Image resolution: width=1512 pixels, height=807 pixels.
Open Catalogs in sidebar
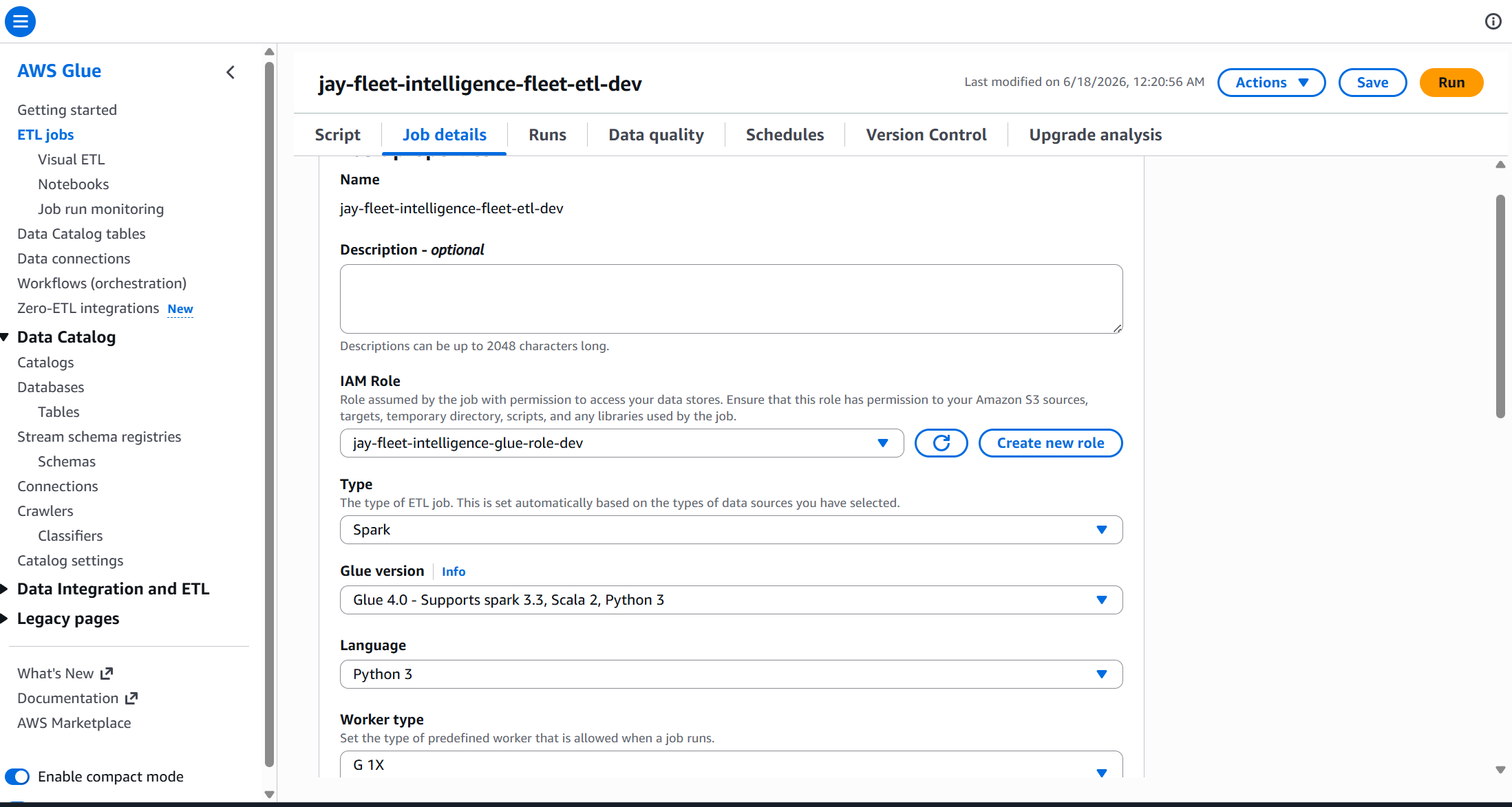point(45,363)
